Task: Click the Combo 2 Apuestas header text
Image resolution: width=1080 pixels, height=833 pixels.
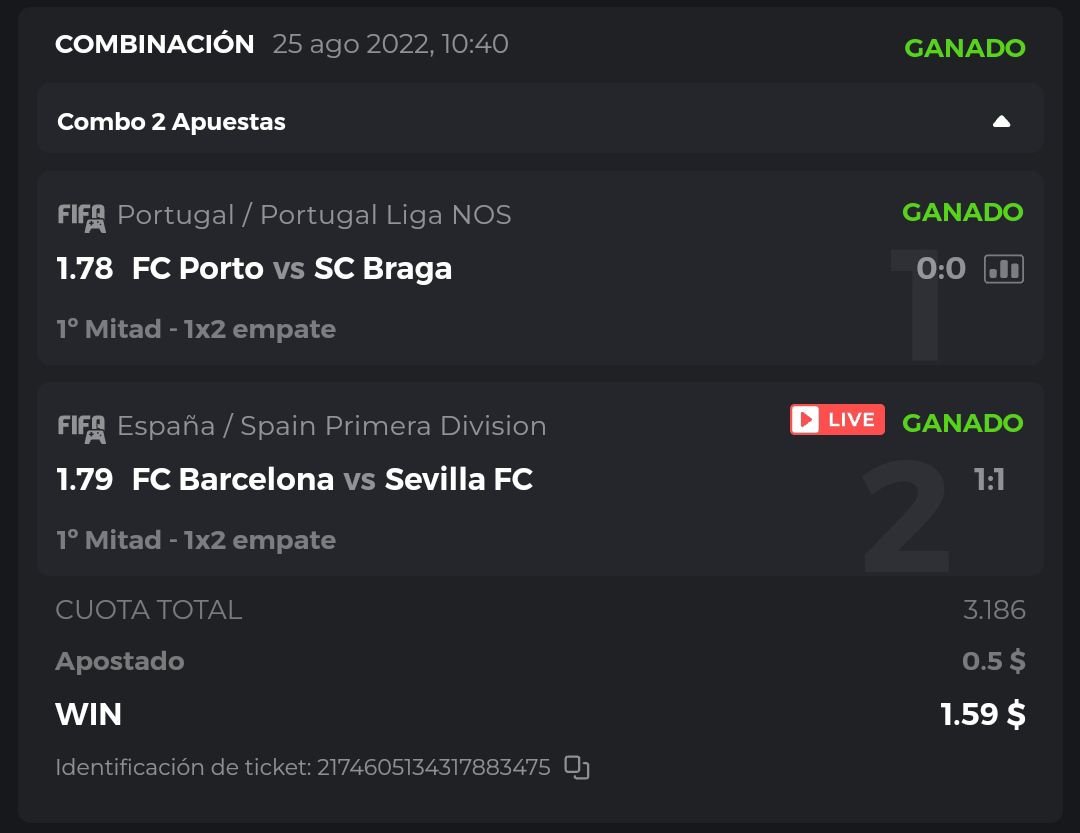Action: pos(171,122)
